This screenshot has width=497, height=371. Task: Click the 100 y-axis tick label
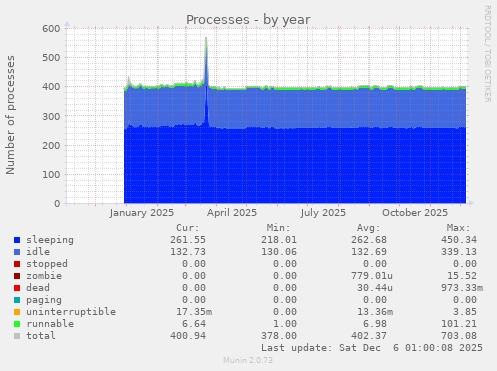click(x=51, y=175)
